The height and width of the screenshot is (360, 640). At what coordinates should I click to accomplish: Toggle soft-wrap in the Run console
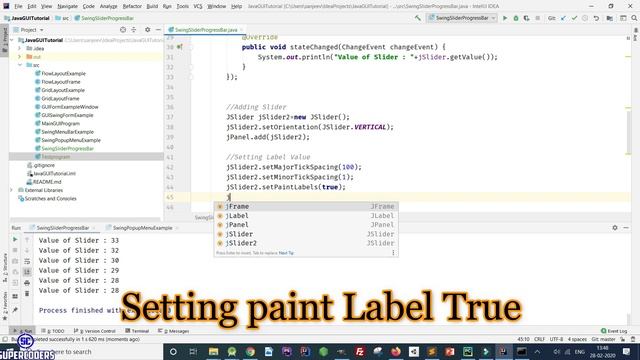point(27,261)
